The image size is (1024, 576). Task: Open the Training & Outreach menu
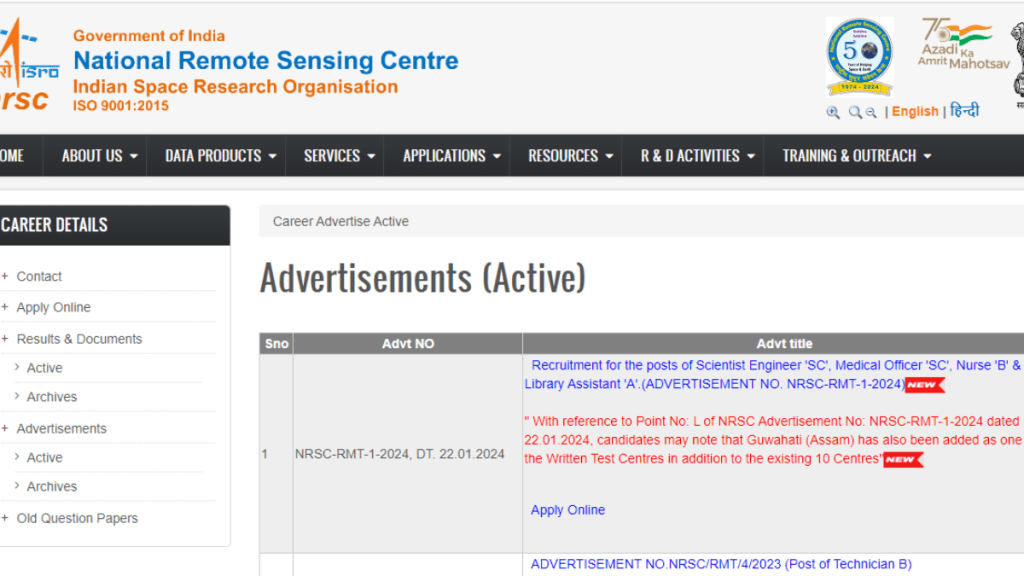coord(856,156)
